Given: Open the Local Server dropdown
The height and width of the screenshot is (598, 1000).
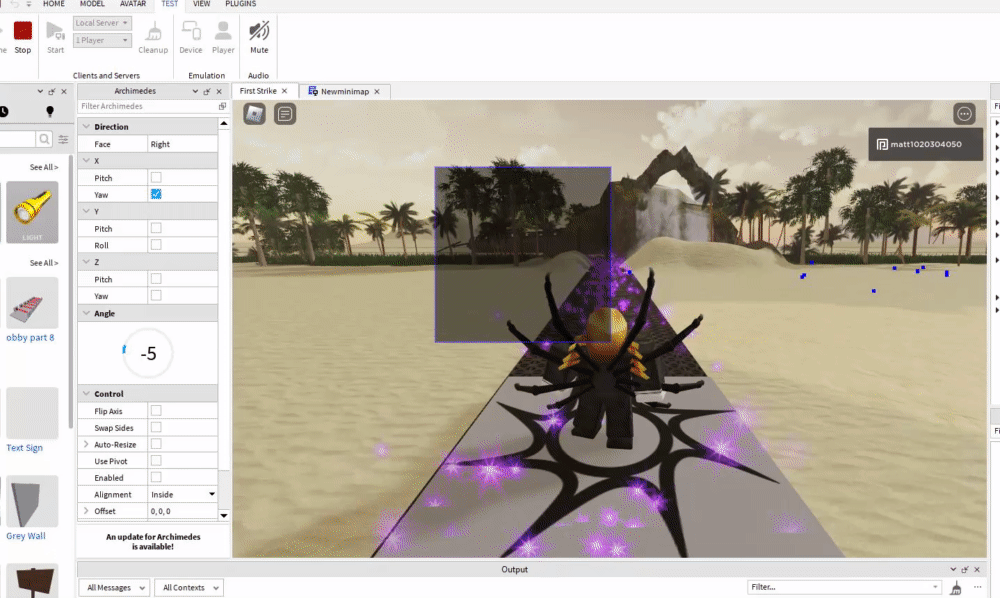Looking at the screenshot, I should point(102,23).
